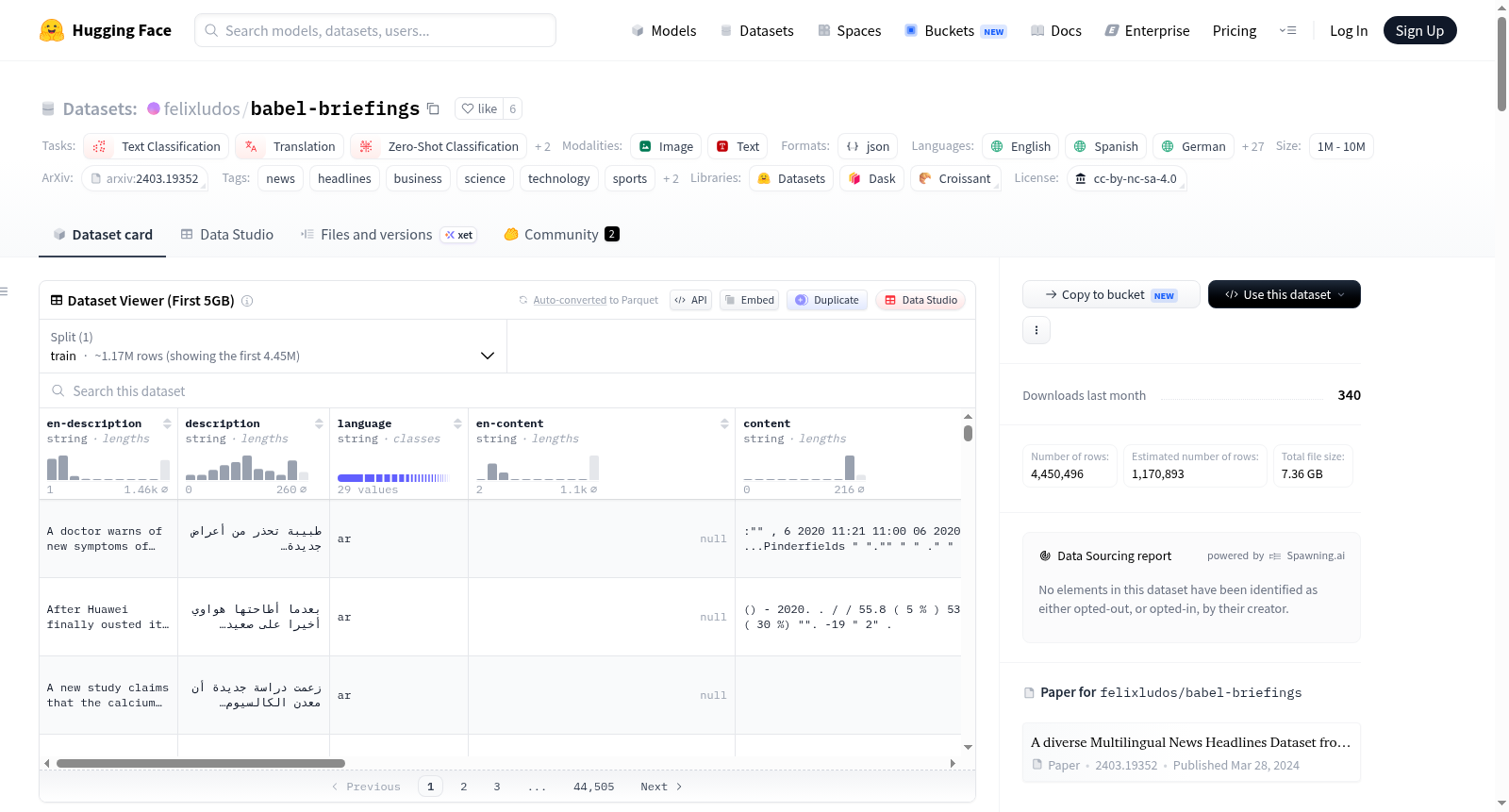Click the Sign Up button
Screen dimensions: 1509x812
pyautogui.click(x=1419, y=30)
